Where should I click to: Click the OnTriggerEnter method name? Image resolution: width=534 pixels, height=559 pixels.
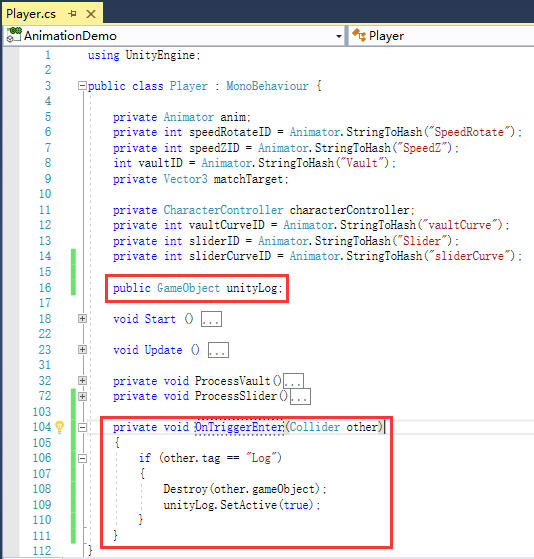(x=240, y=427)
